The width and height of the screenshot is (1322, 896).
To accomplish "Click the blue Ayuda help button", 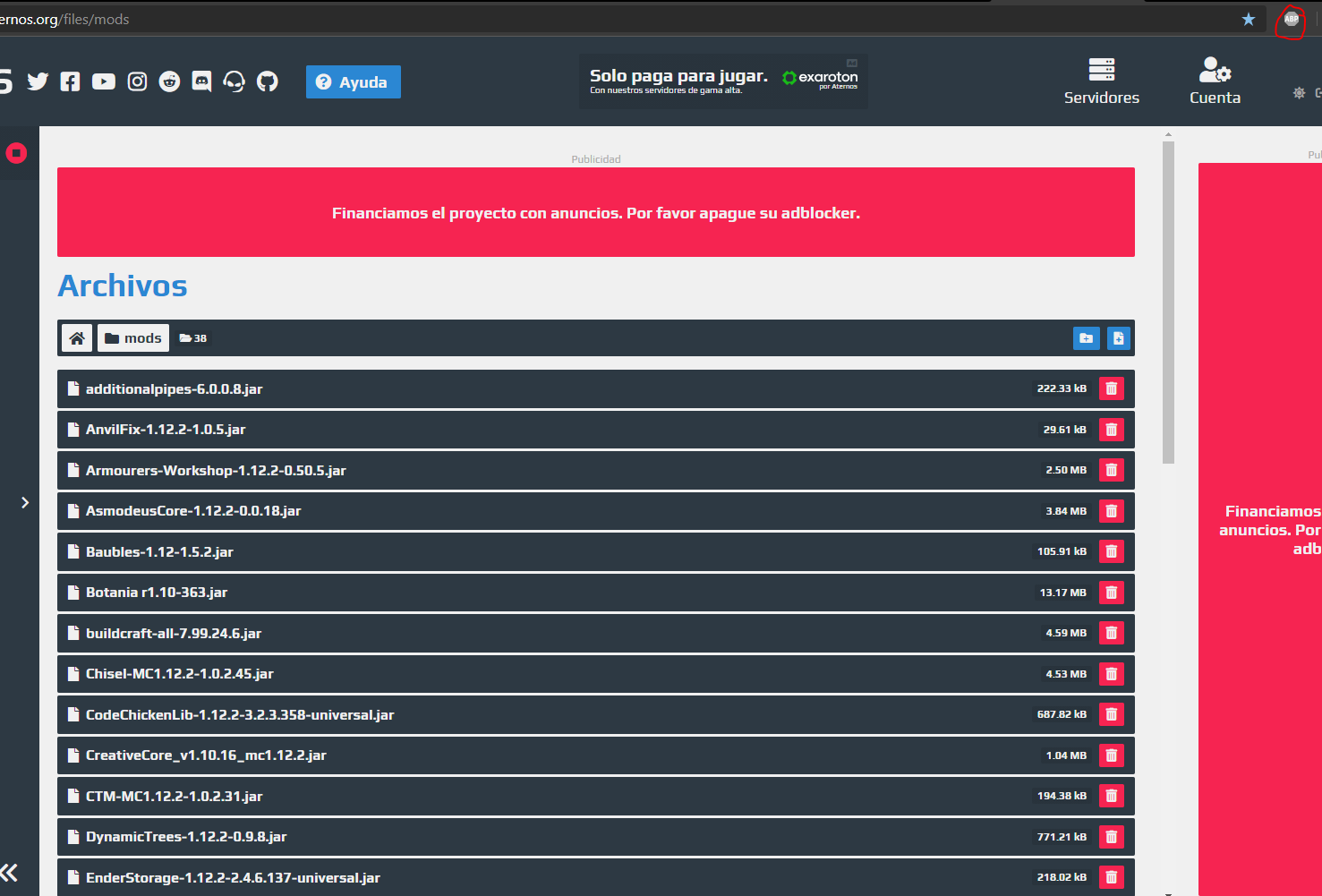I will click(354, 81).
